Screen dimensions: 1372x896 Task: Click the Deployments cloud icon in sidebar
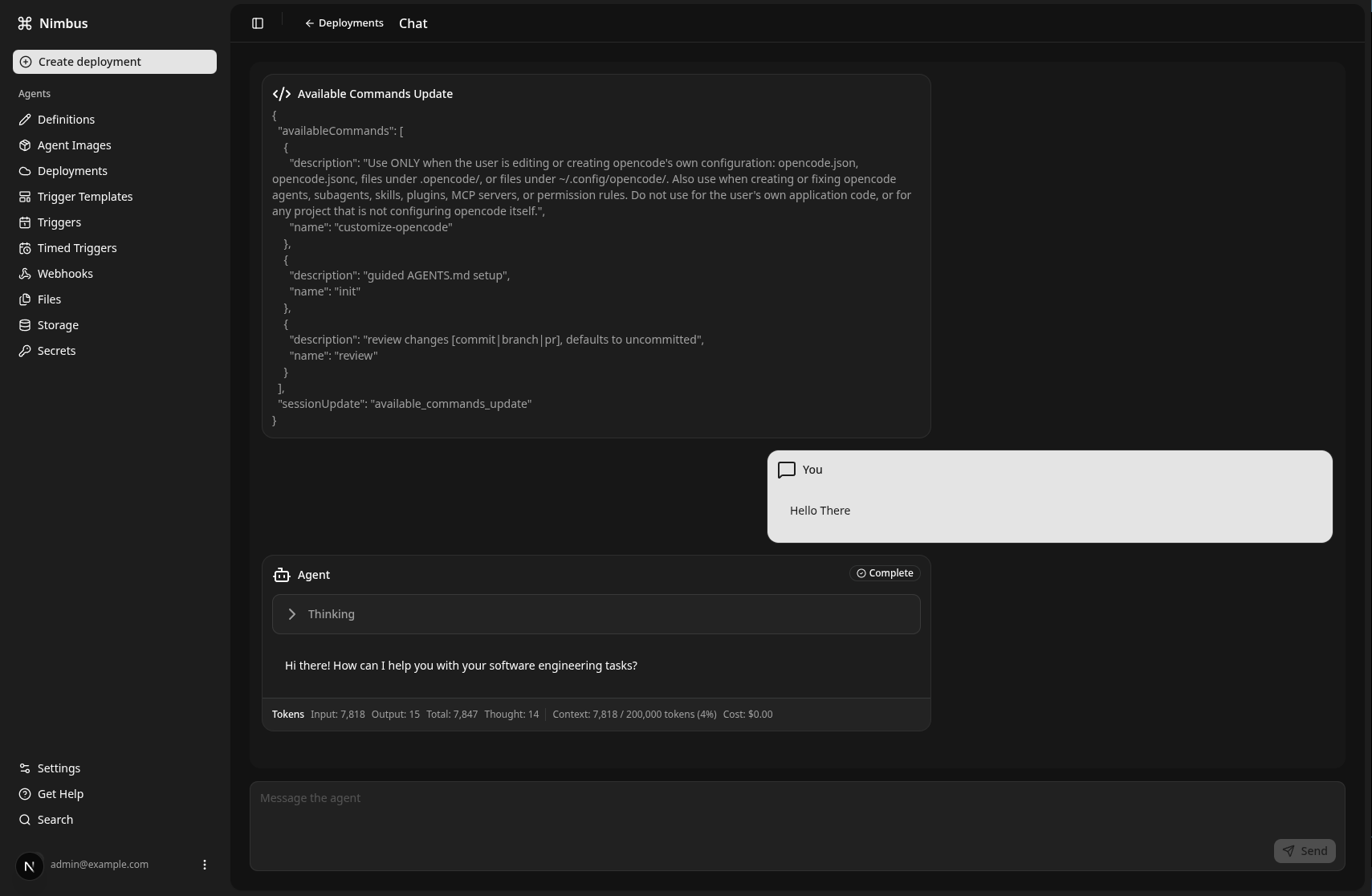25,171
